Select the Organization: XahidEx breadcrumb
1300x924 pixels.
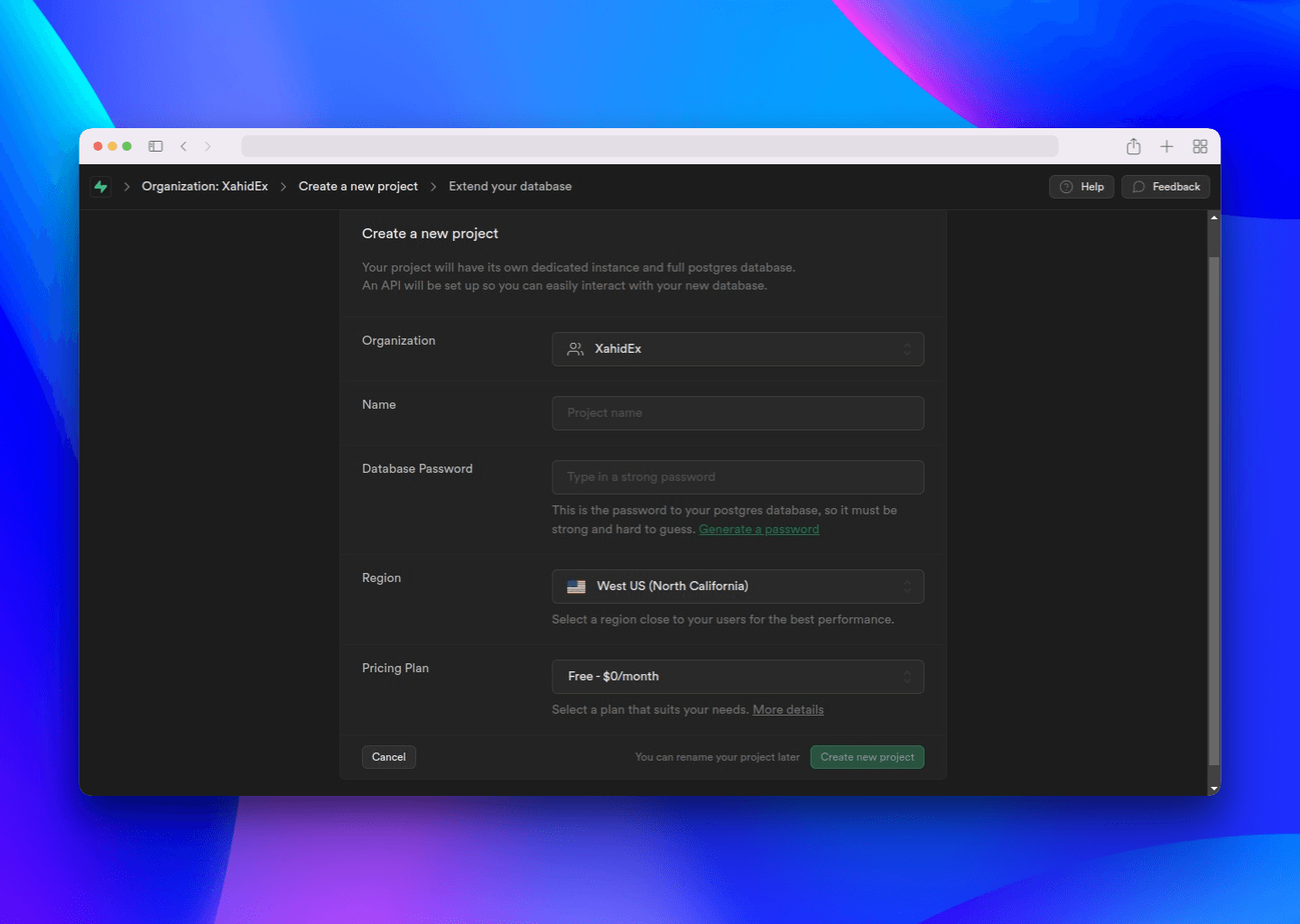[204, 186]
